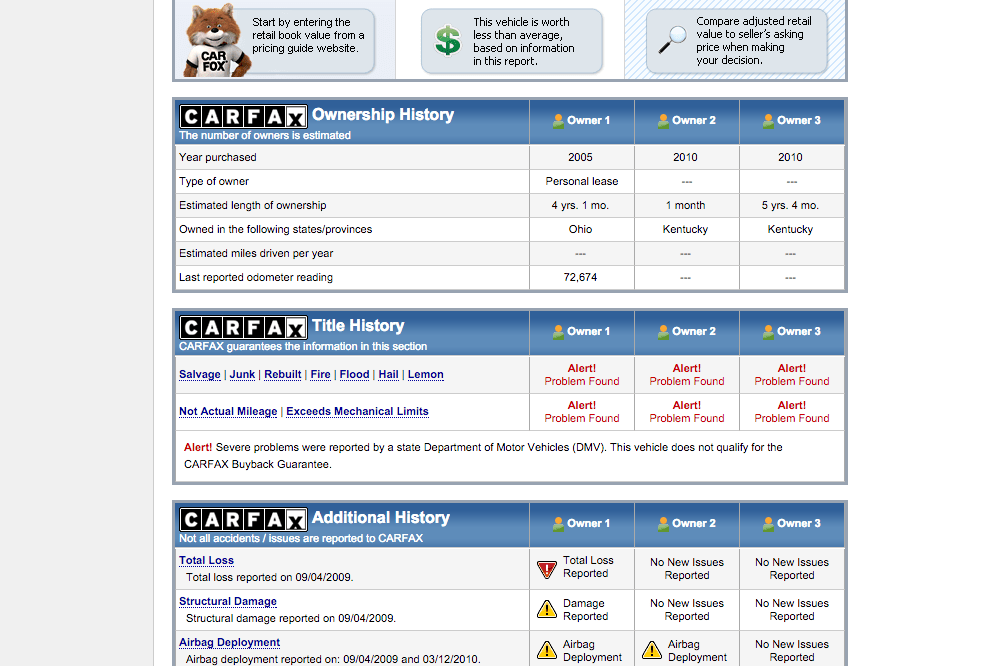Click the CARFAX logo in Ownership History
This screenshot has height=666, width=1000.
(243, 117)
